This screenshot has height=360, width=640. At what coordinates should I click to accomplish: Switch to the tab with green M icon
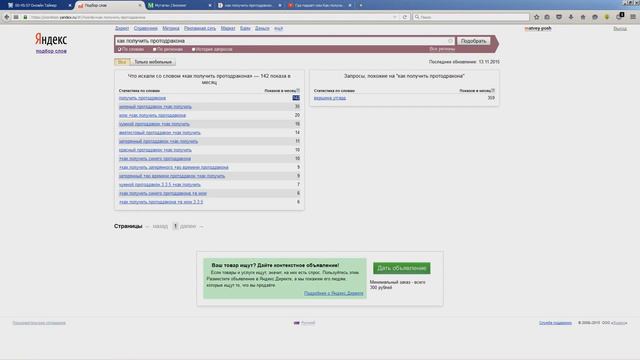point(180,5)
